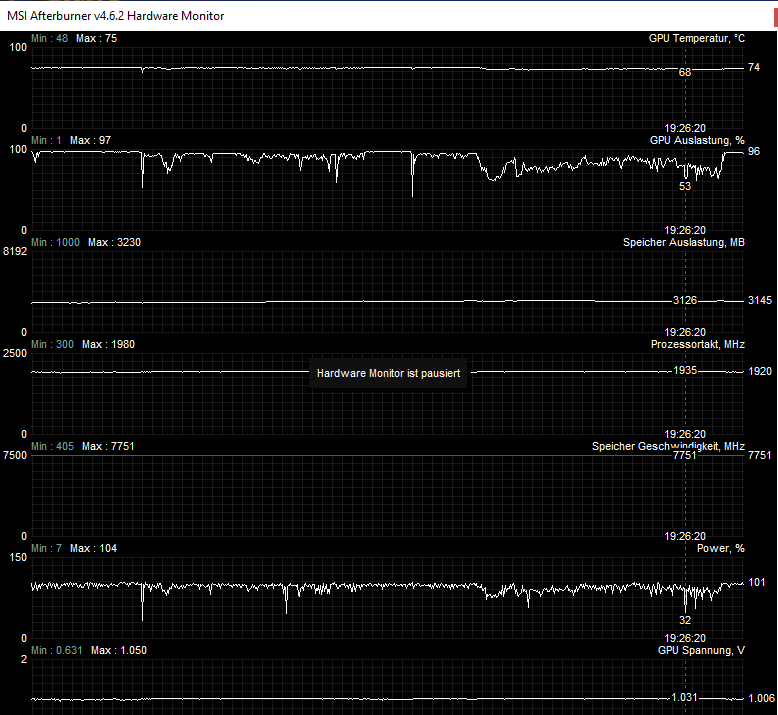Click the 'Hardware Monitor ist pausiert' notice
Viewport: 778px width, 715px height.
[389, 373]
